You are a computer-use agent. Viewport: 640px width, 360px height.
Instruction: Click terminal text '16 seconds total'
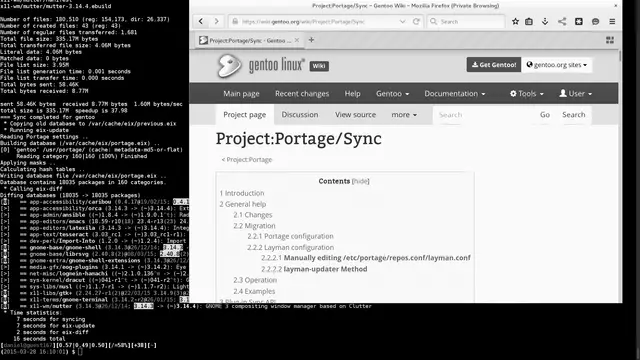pyautogui.click(x=39, y=339)
